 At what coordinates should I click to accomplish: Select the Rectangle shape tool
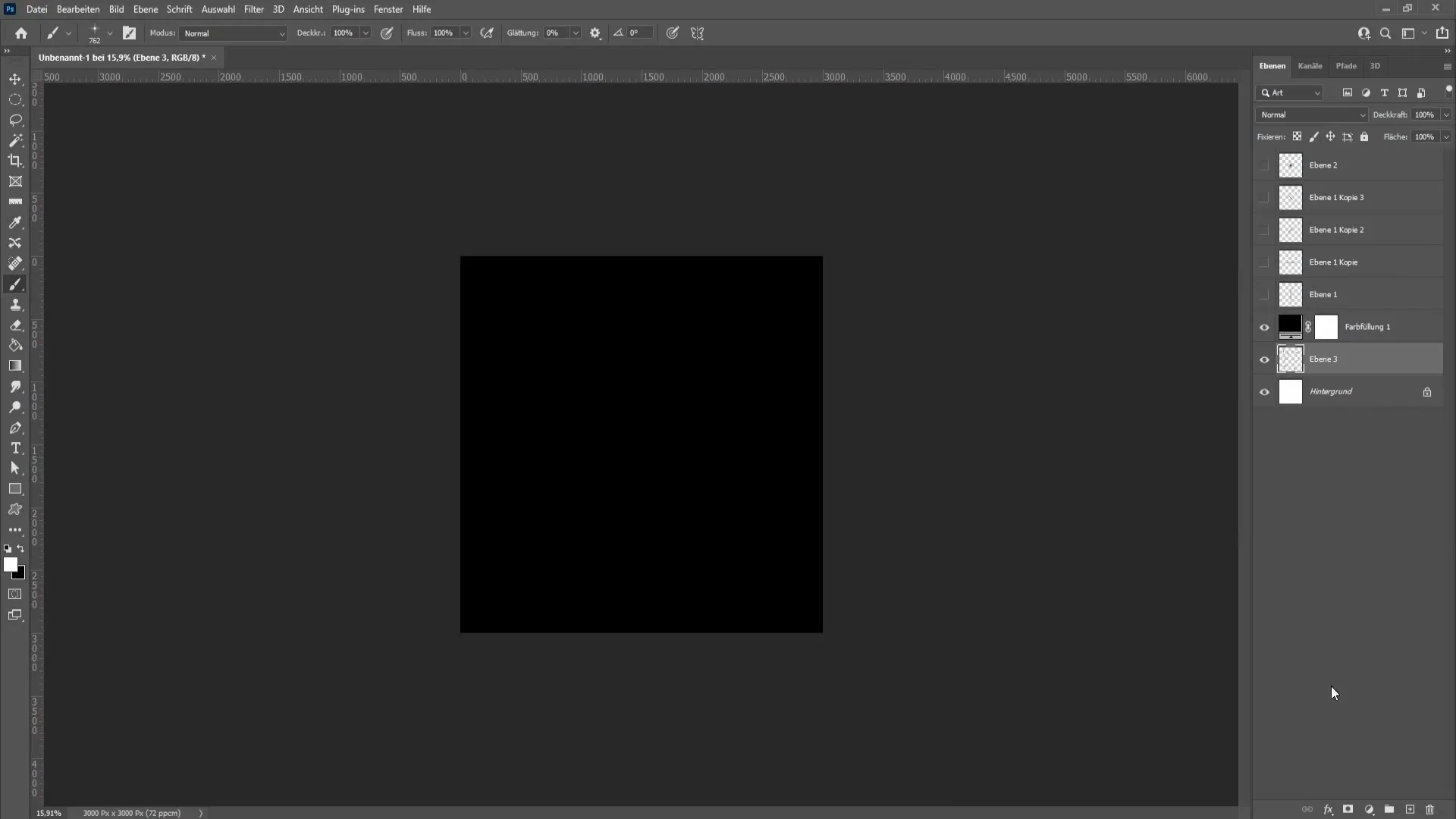[15, 489]
